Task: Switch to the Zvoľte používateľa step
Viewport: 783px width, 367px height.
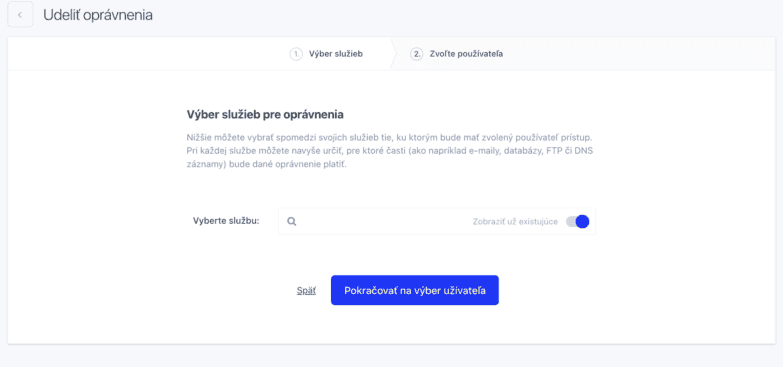Action: [466, 54]
